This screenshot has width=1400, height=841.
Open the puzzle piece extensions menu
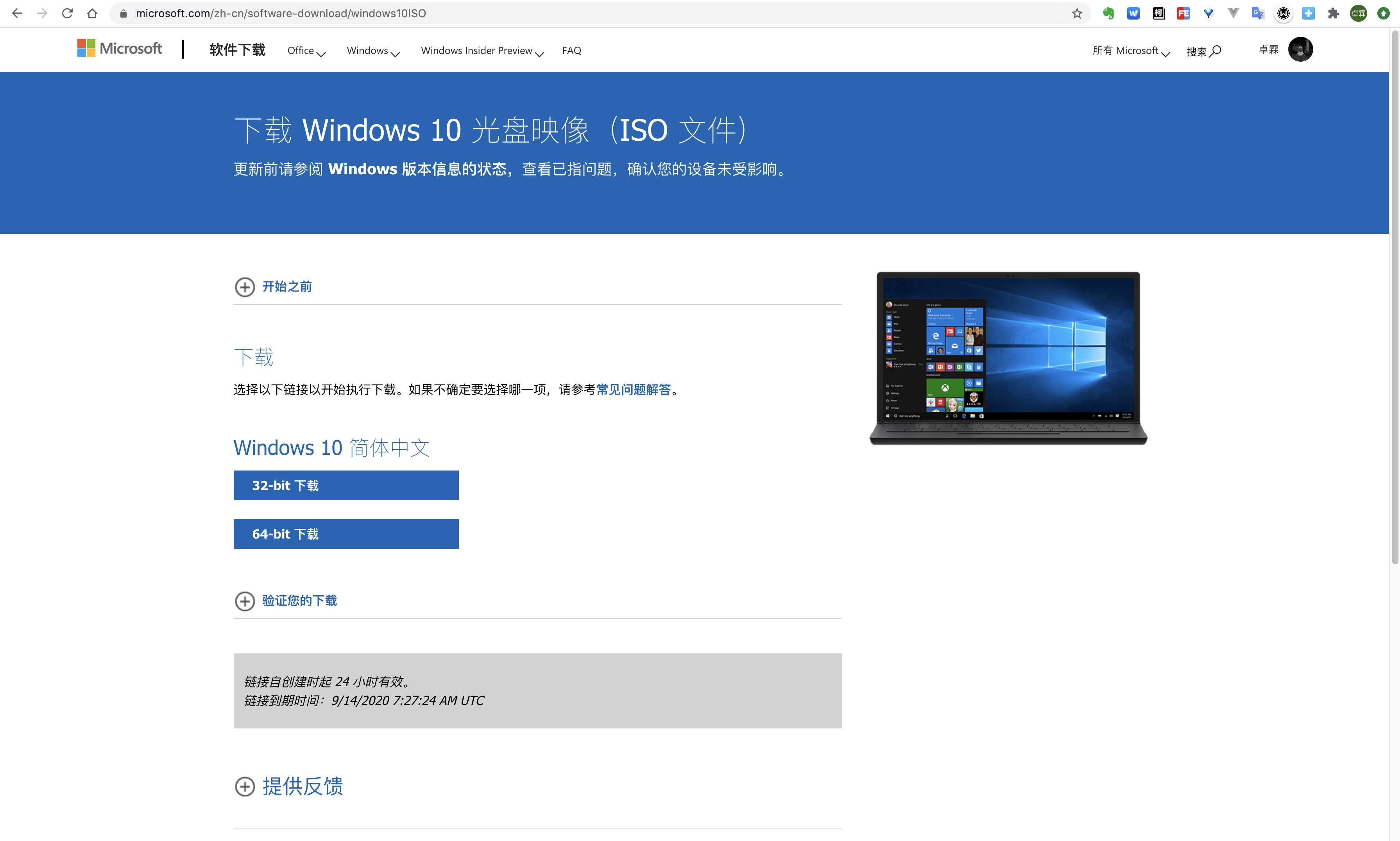point(1333,13)
